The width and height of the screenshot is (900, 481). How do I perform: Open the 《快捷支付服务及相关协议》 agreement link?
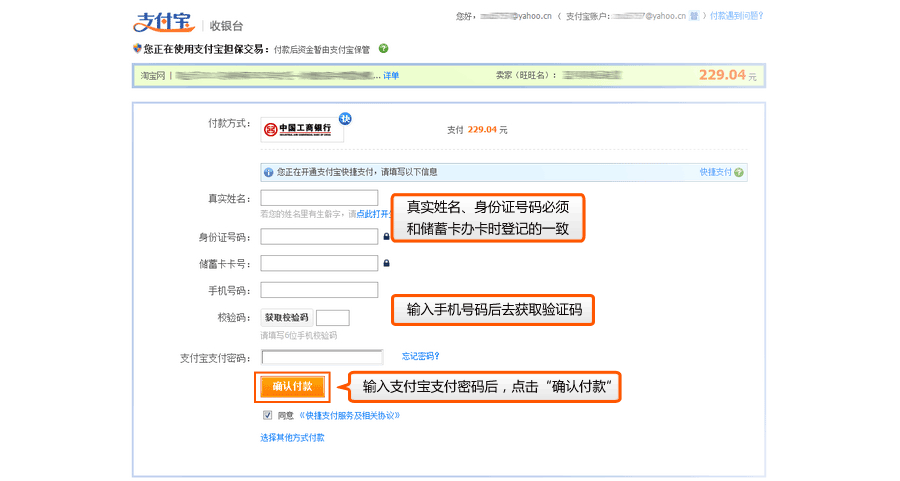350,416
